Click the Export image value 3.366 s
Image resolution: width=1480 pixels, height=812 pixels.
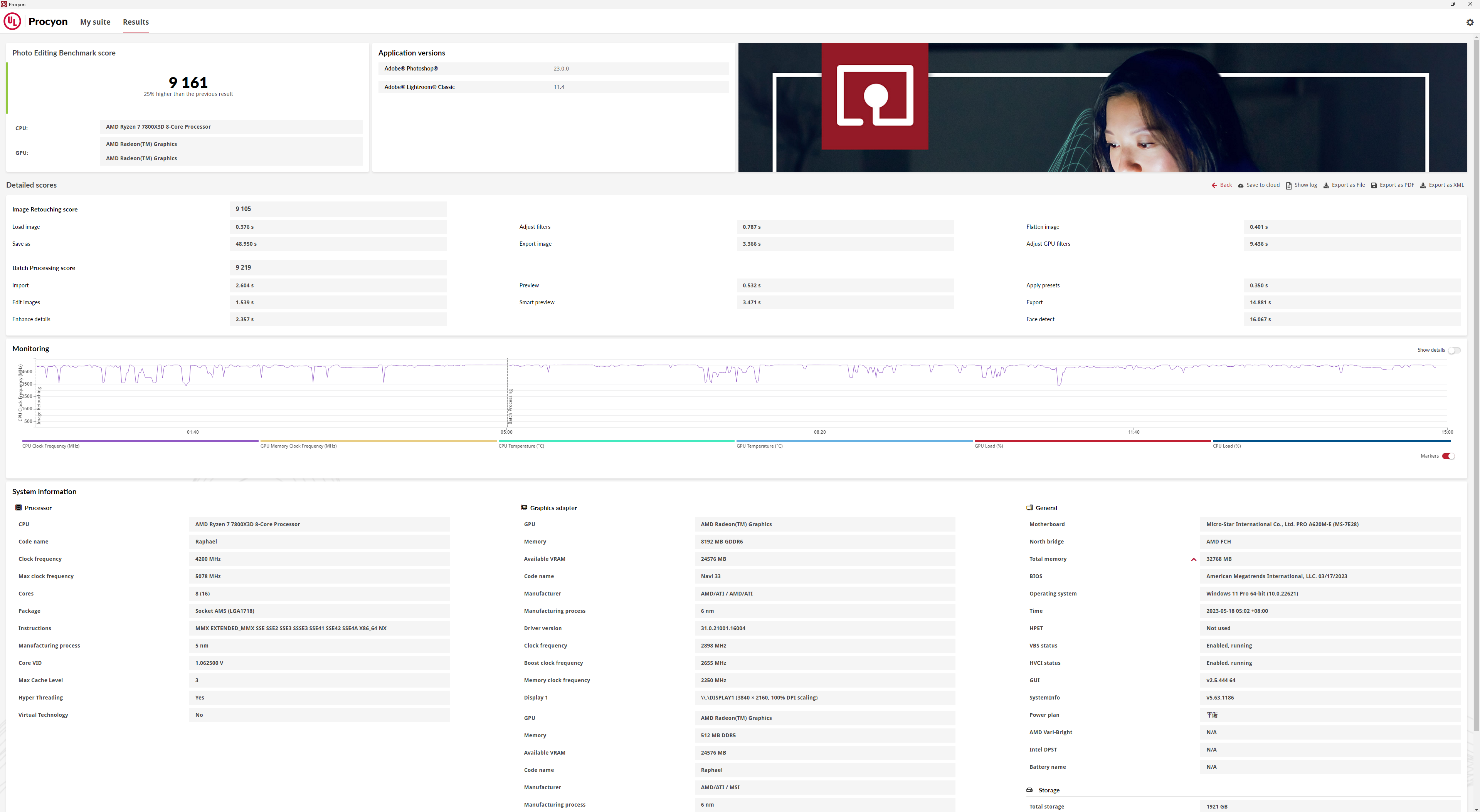tap(845, 244)
